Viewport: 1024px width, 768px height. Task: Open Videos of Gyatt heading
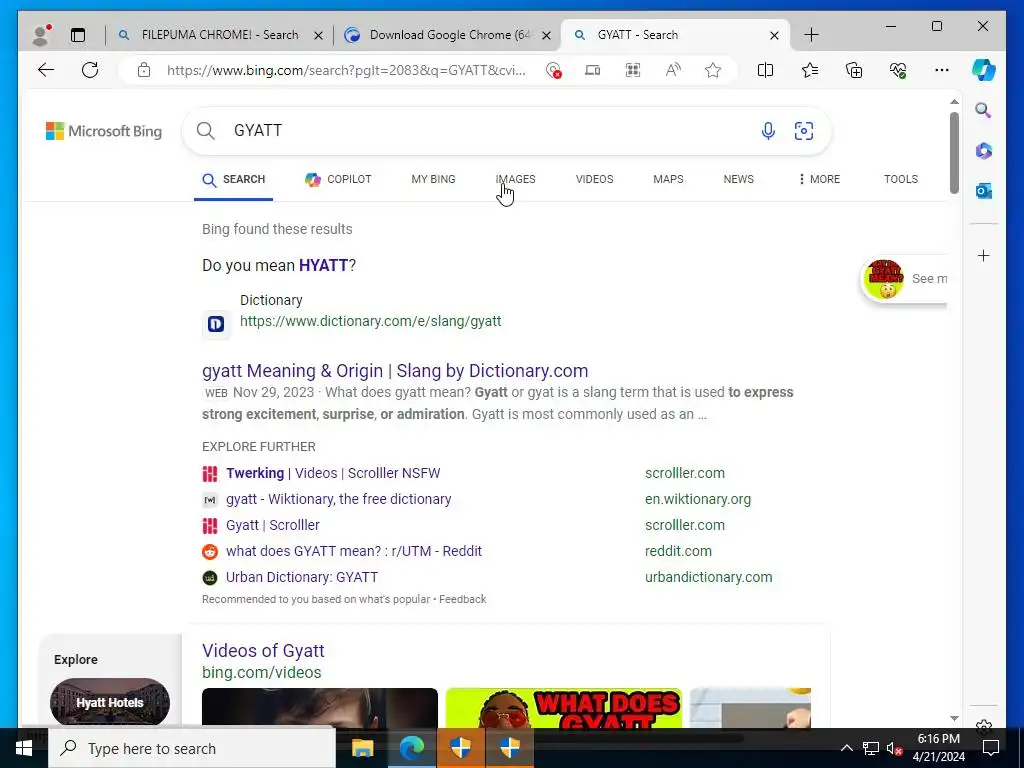coord(263,650)
